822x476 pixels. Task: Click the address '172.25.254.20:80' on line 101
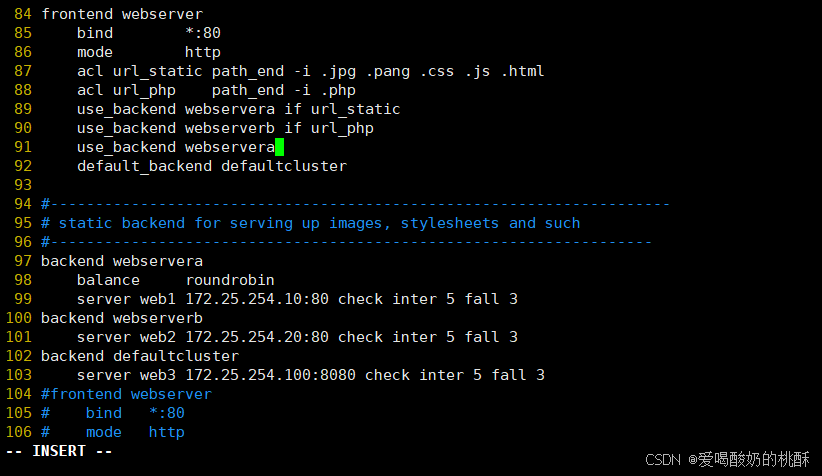(257, 337)
